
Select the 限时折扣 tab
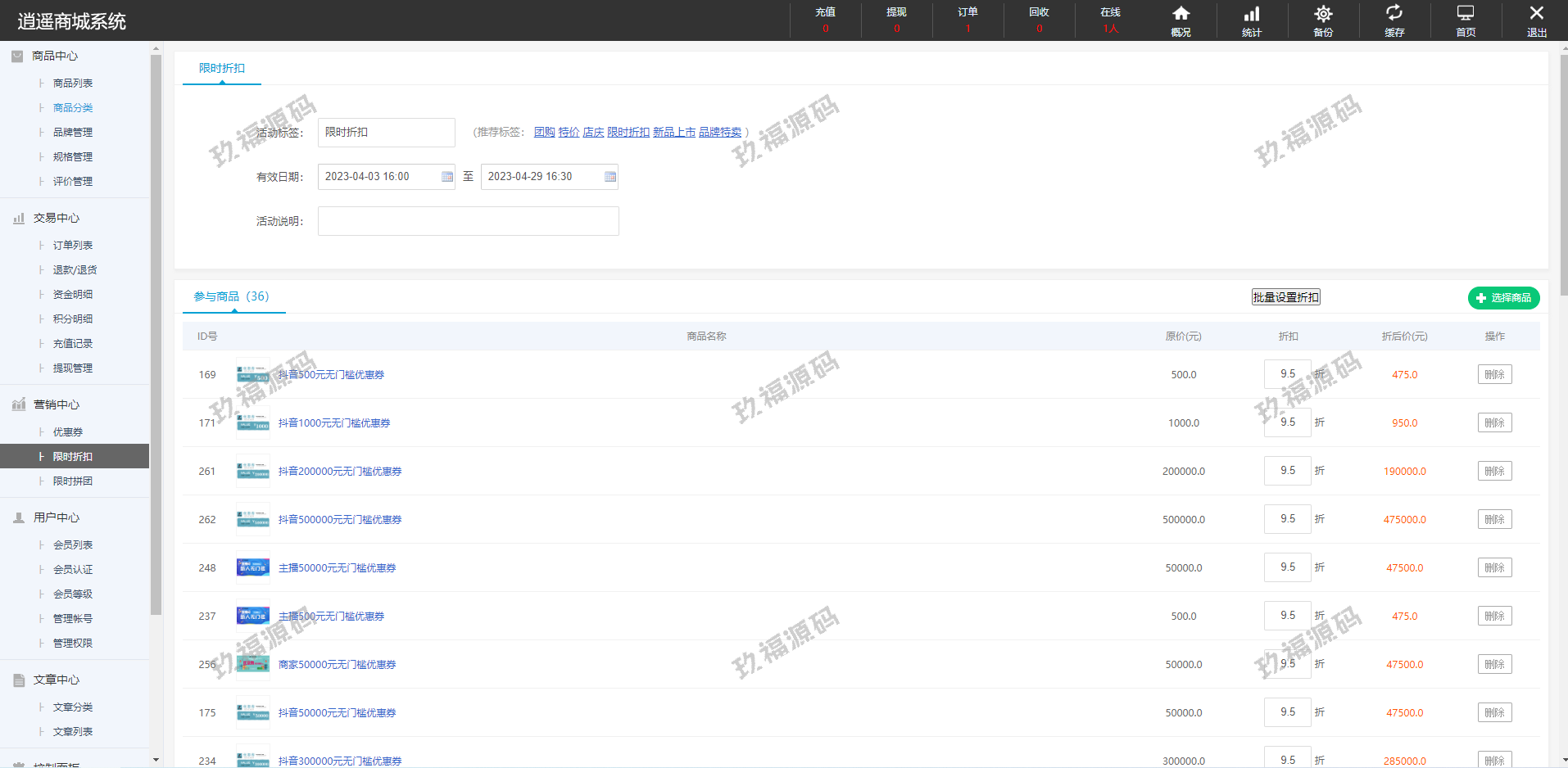(x=222, y=69)
